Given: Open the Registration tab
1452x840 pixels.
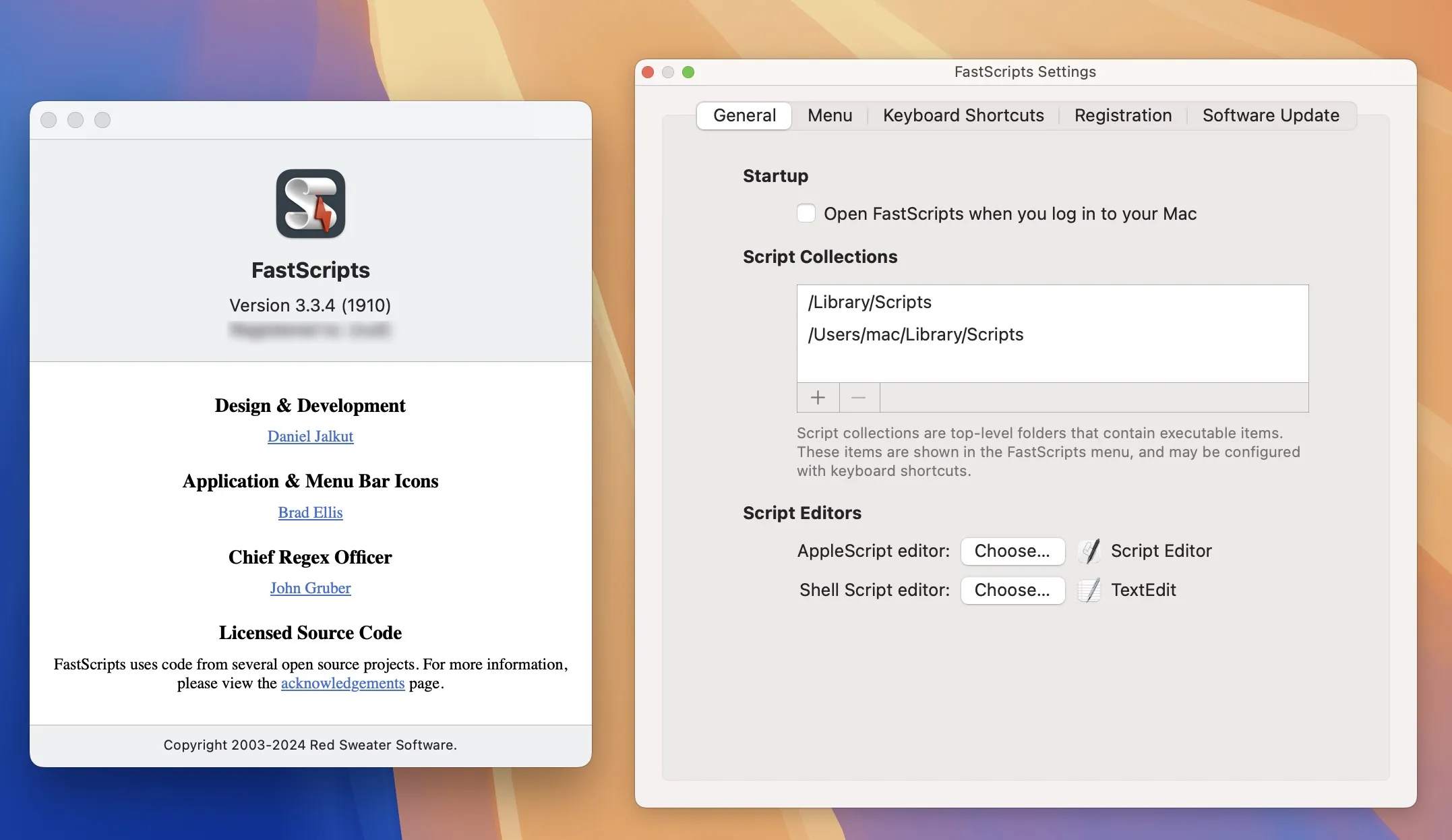Looking at the screenshot, I should pos(1123,115).
